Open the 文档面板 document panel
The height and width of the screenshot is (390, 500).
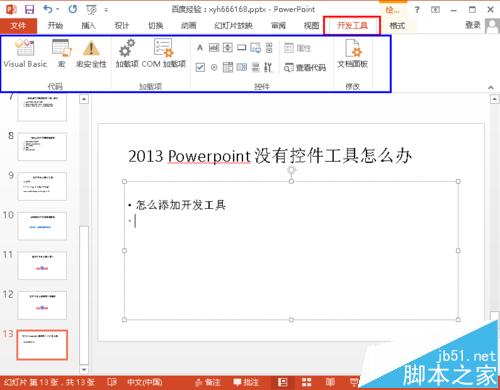(x=353, y=53)
